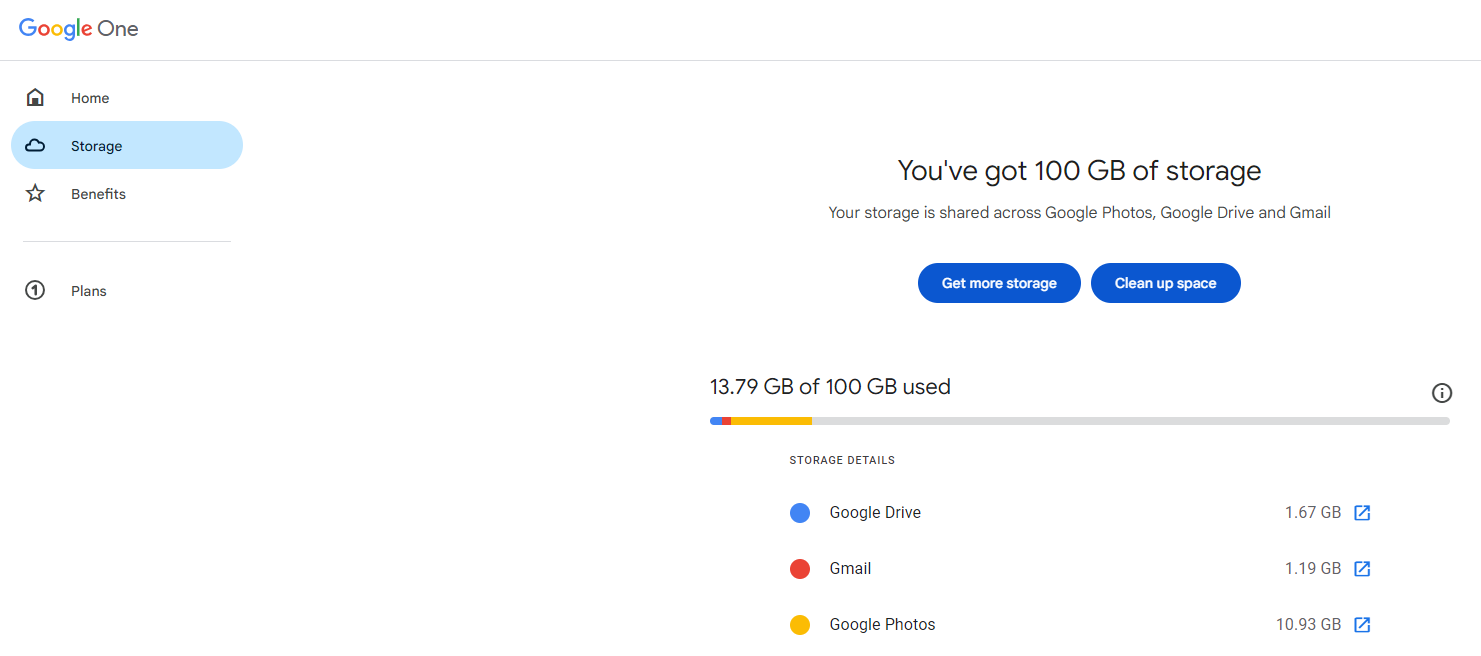Click the blue Google Drive dot
Image resolution: width=1481 pixels, height=656 pixels.
click(800, 513)
